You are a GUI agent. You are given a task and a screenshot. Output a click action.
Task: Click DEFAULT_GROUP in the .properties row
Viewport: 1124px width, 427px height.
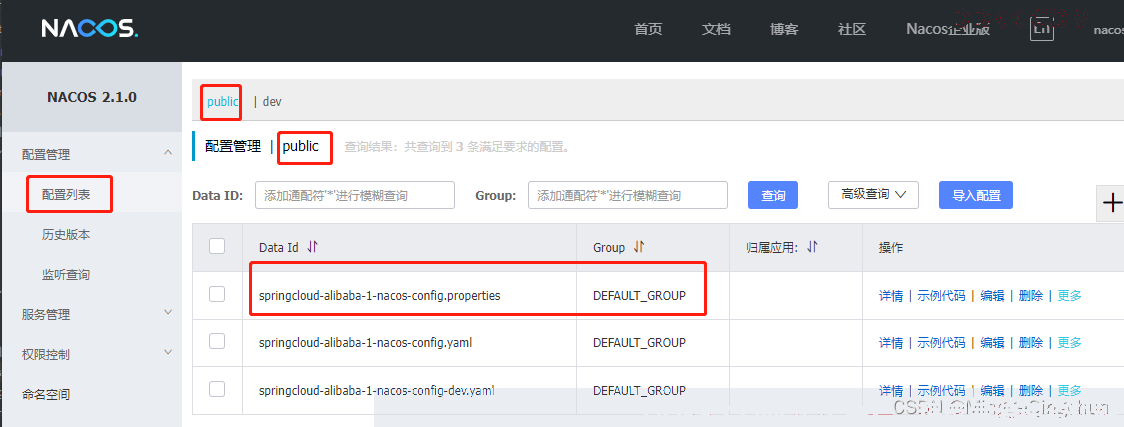pyautogui.click(x=639, y=295)
